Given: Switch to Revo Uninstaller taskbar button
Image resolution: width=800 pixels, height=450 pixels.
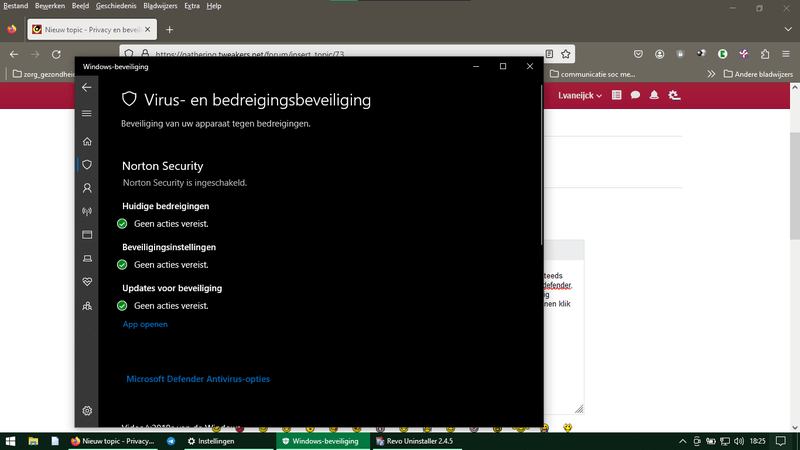Looking at the screenshot, I should pyautogui.click(x=417, y=441).
